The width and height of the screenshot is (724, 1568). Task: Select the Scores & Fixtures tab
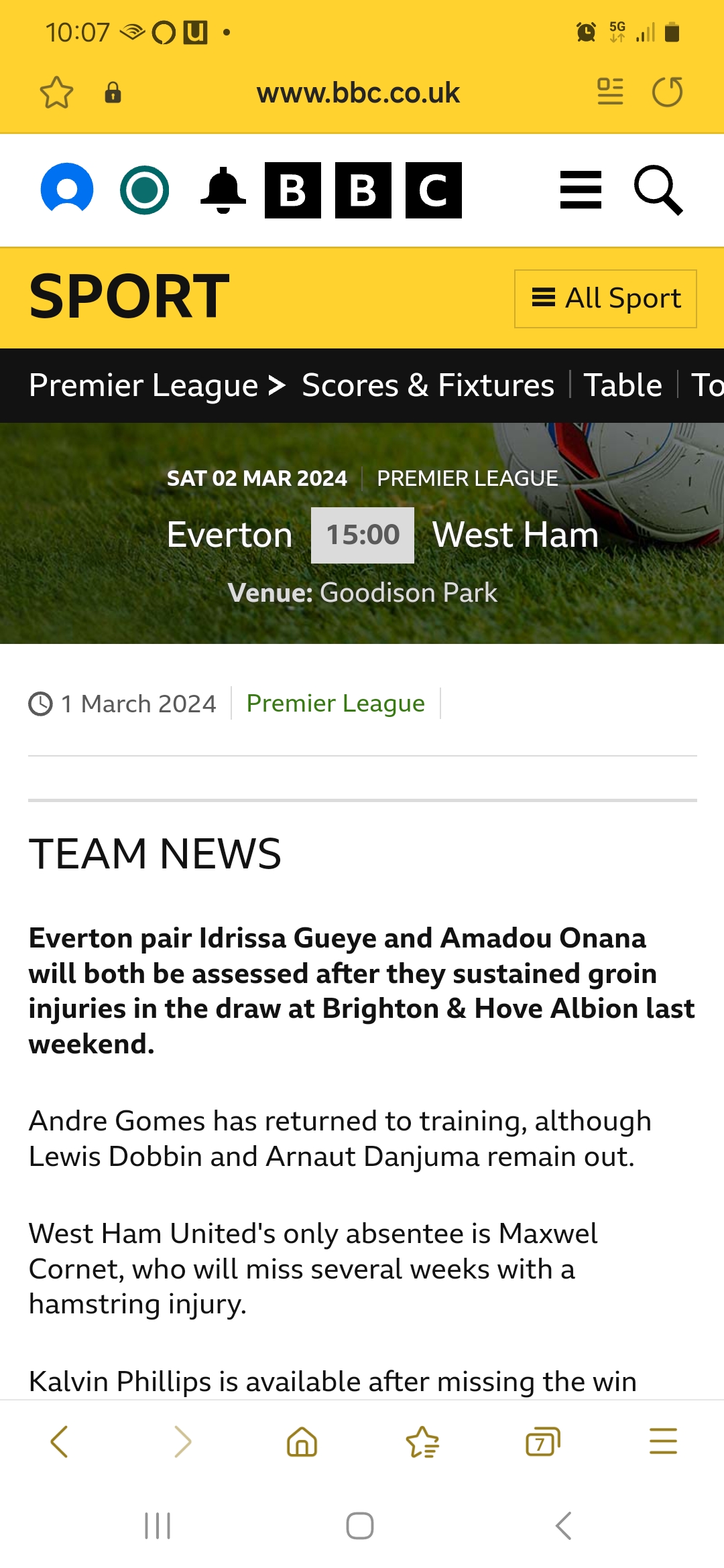click(x=428, y=385)
